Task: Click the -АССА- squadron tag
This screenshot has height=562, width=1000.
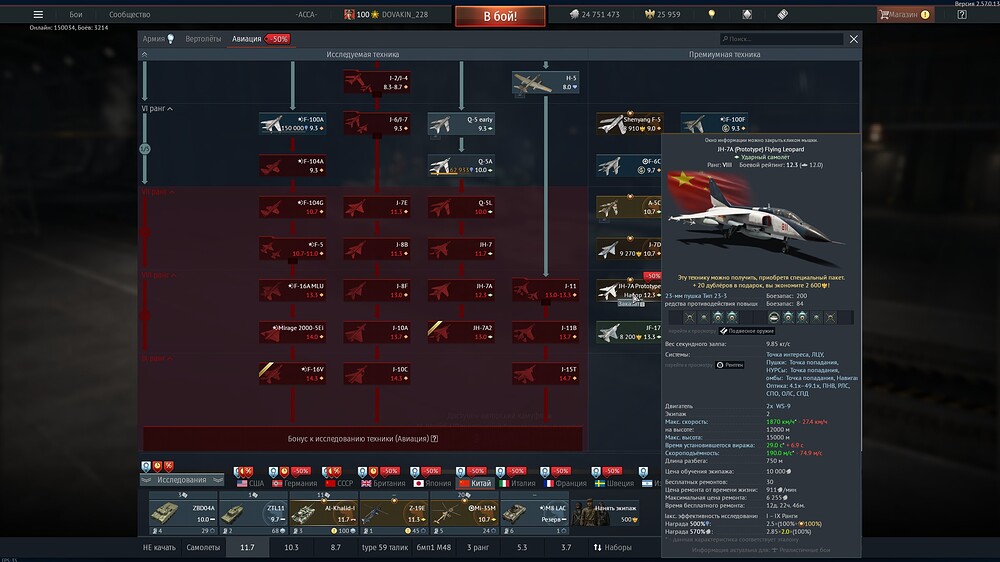Action: pos(306,14)
